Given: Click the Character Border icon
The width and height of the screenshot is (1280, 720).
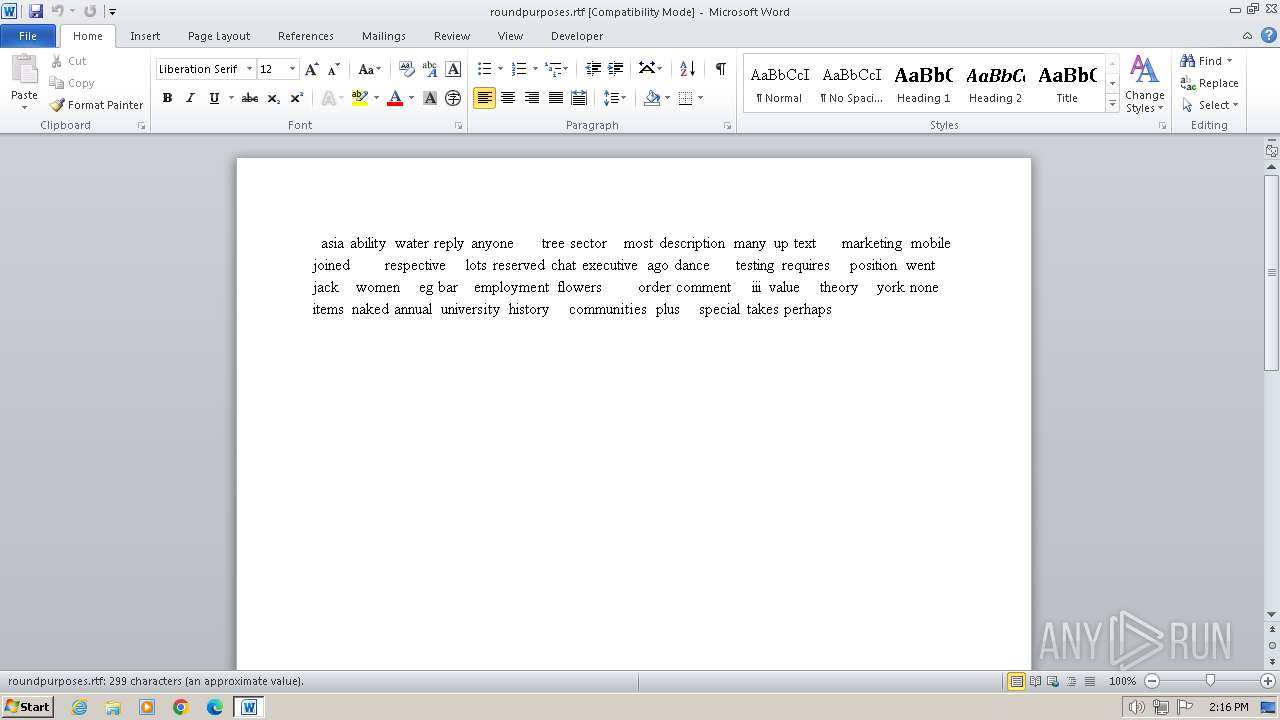Looking at the screenshot, I should coord(453,69).
